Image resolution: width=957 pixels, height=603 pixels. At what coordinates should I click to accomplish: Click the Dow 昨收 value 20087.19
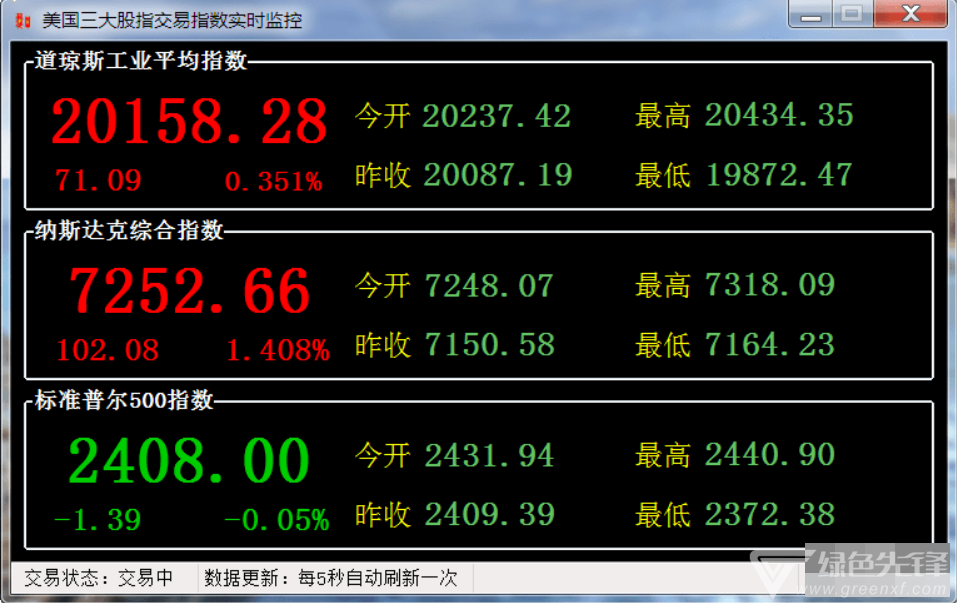coord(497,175)
